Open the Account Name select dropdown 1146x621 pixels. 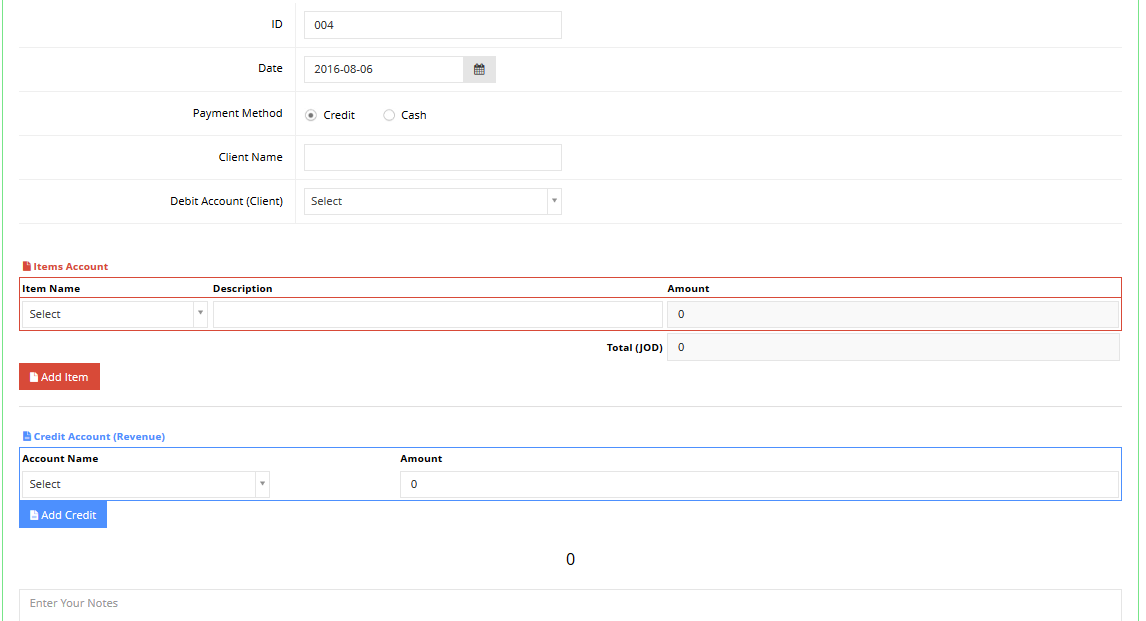pyautogui.click(x=146, y=484)
